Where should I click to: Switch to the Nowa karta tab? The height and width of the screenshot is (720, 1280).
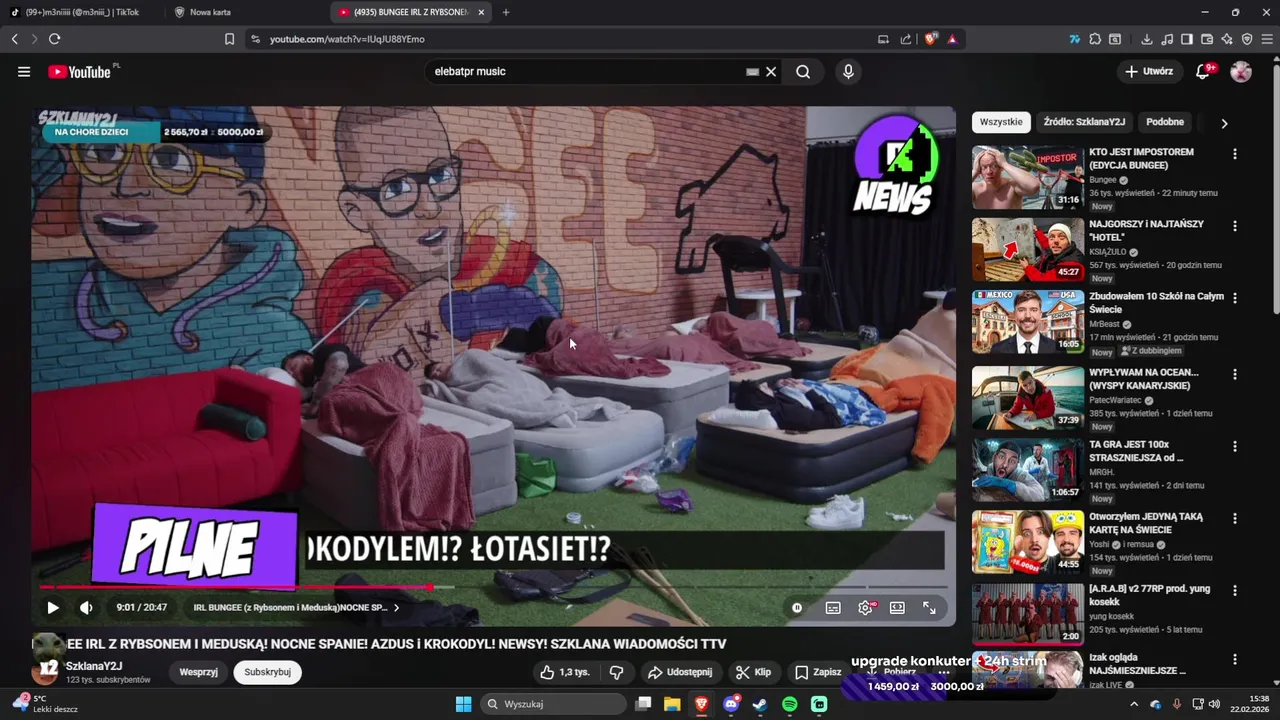click(246, 12)
